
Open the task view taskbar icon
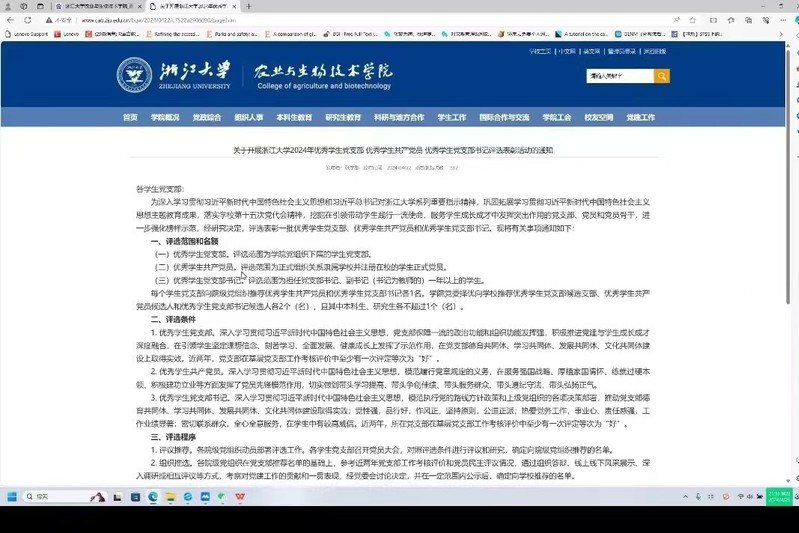[x=117, y=496]
